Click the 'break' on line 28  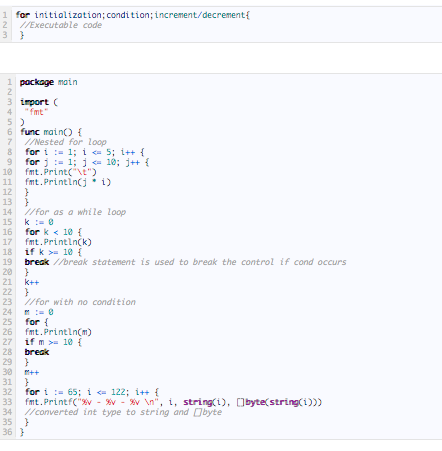click(x=37, y=352)
